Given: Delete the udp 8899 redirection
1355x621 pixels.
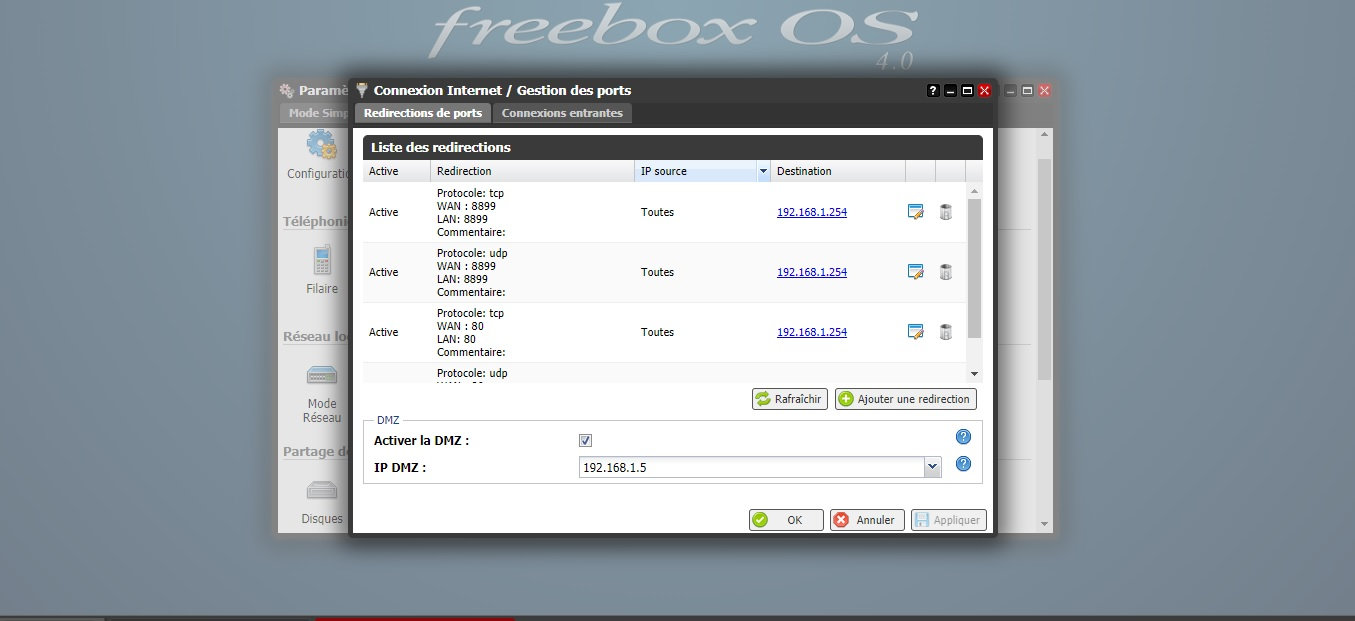Looking at the screenshot, I should tap(945, 272).
